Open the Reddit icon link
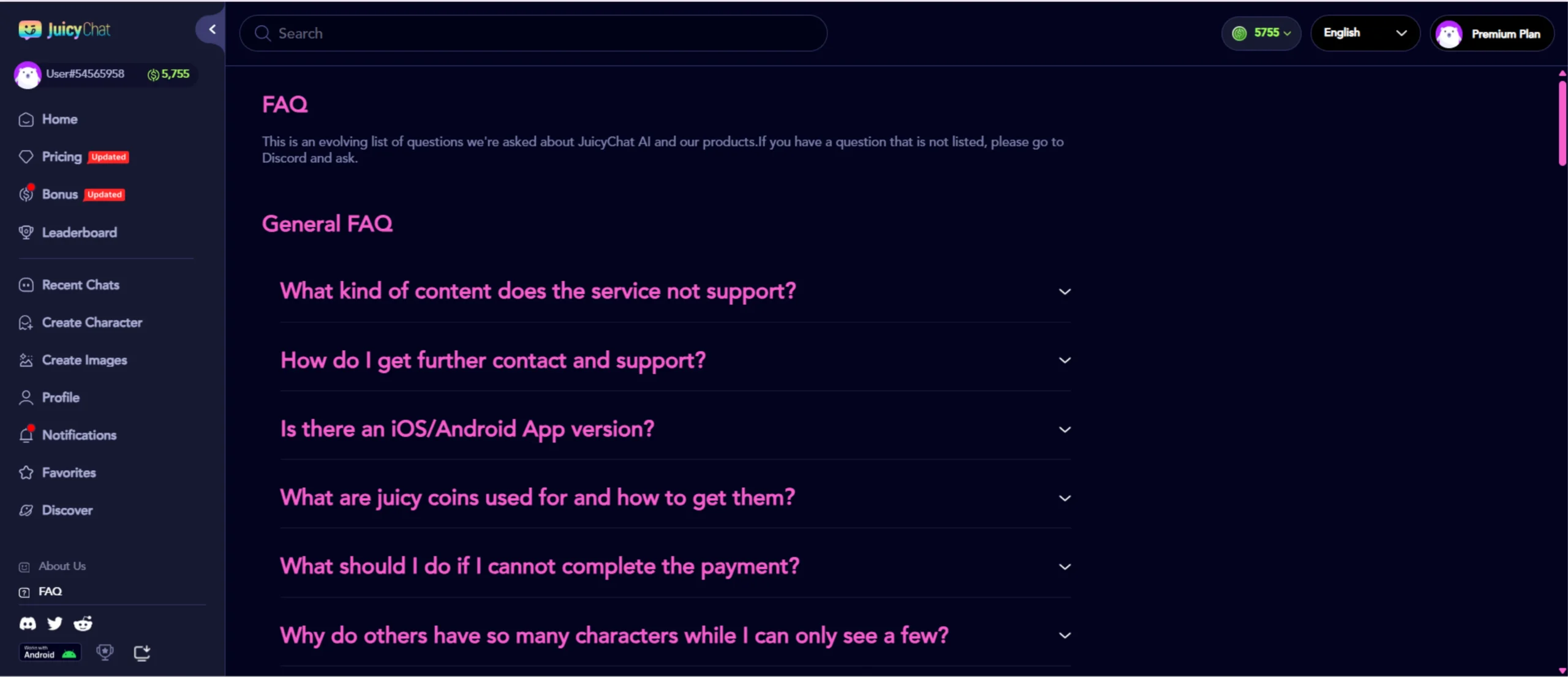Image resolution: width=1568 pixels, height=677 pixels. (83, 623)
